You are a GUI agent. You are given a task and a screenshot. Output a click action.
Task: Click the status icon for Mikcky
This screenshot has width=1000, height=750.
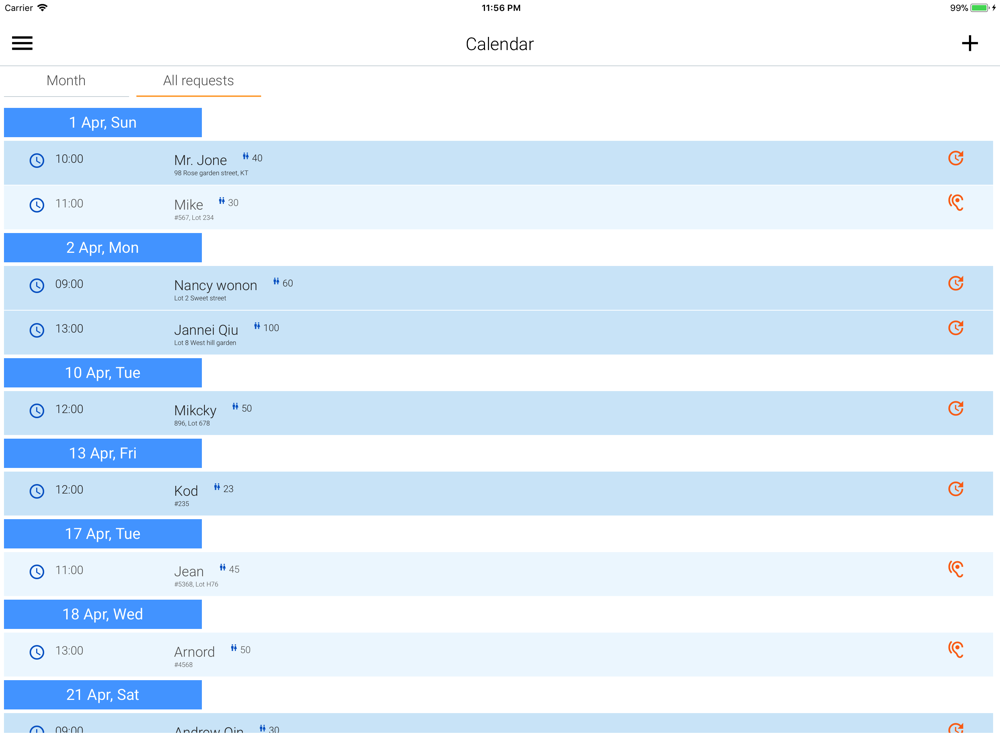(x=955, y=408)
